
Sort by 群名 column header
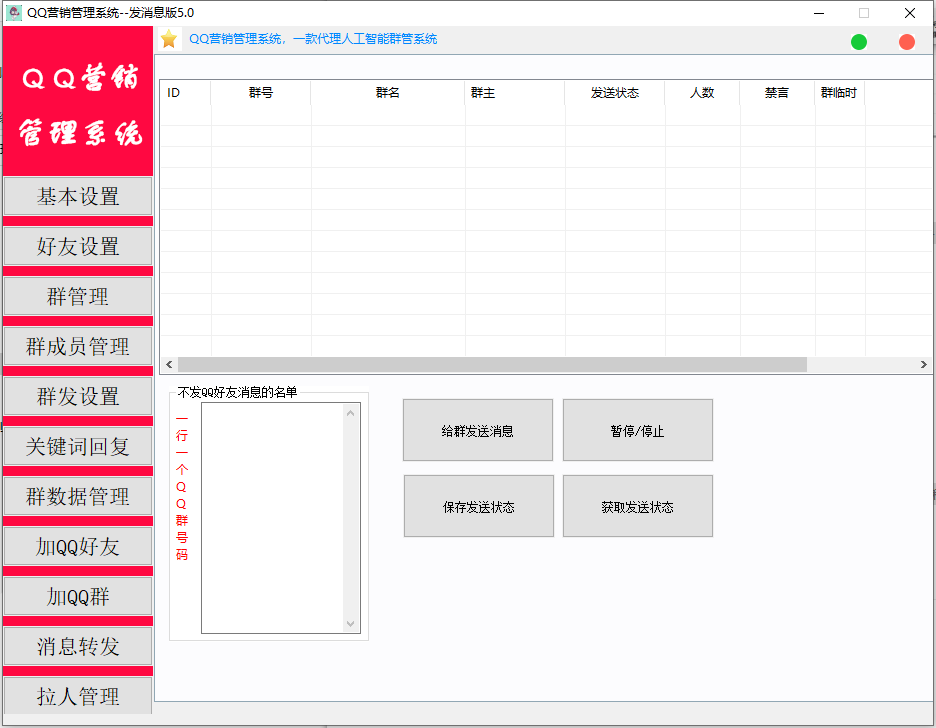pyautogui.click(x=388, y=92)
